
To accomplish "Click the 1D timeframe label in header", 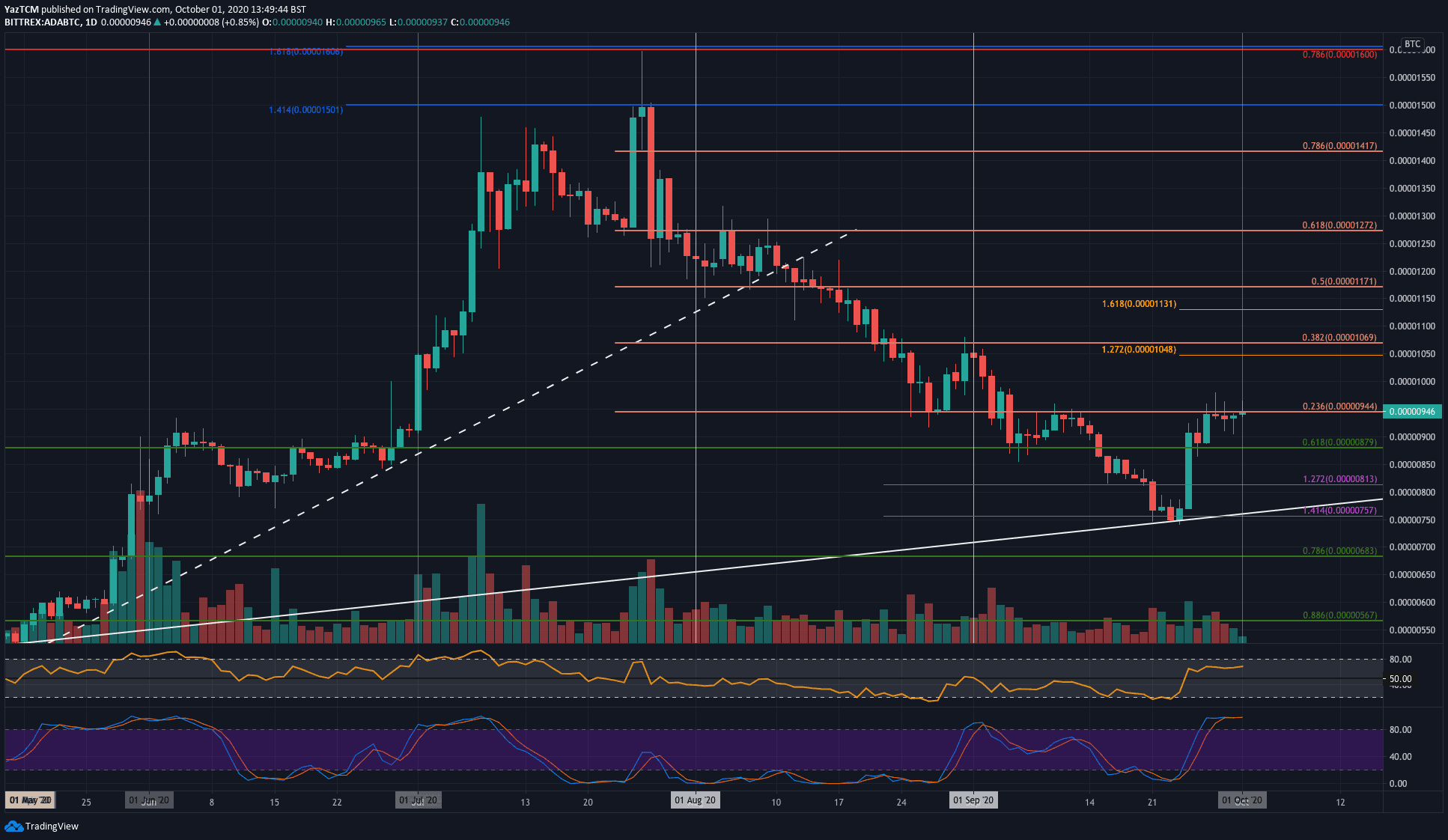I will pos(91,22).
